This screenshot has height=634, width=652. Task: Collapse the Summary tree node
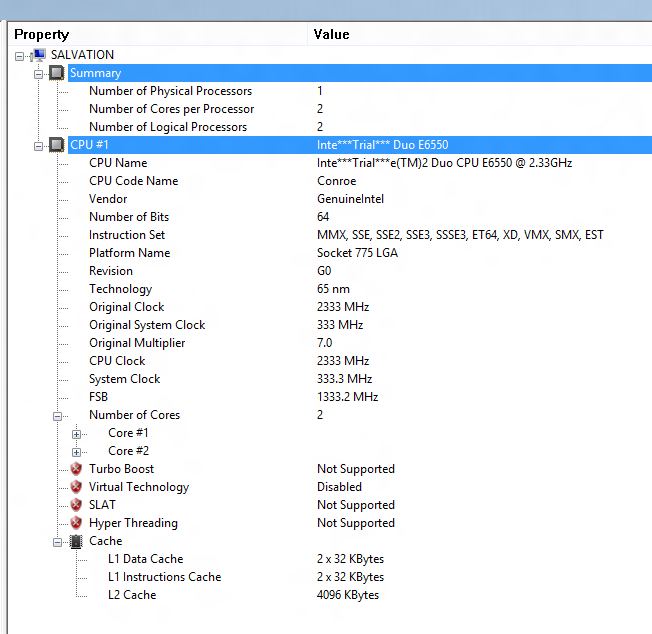[x=38, y=74]
